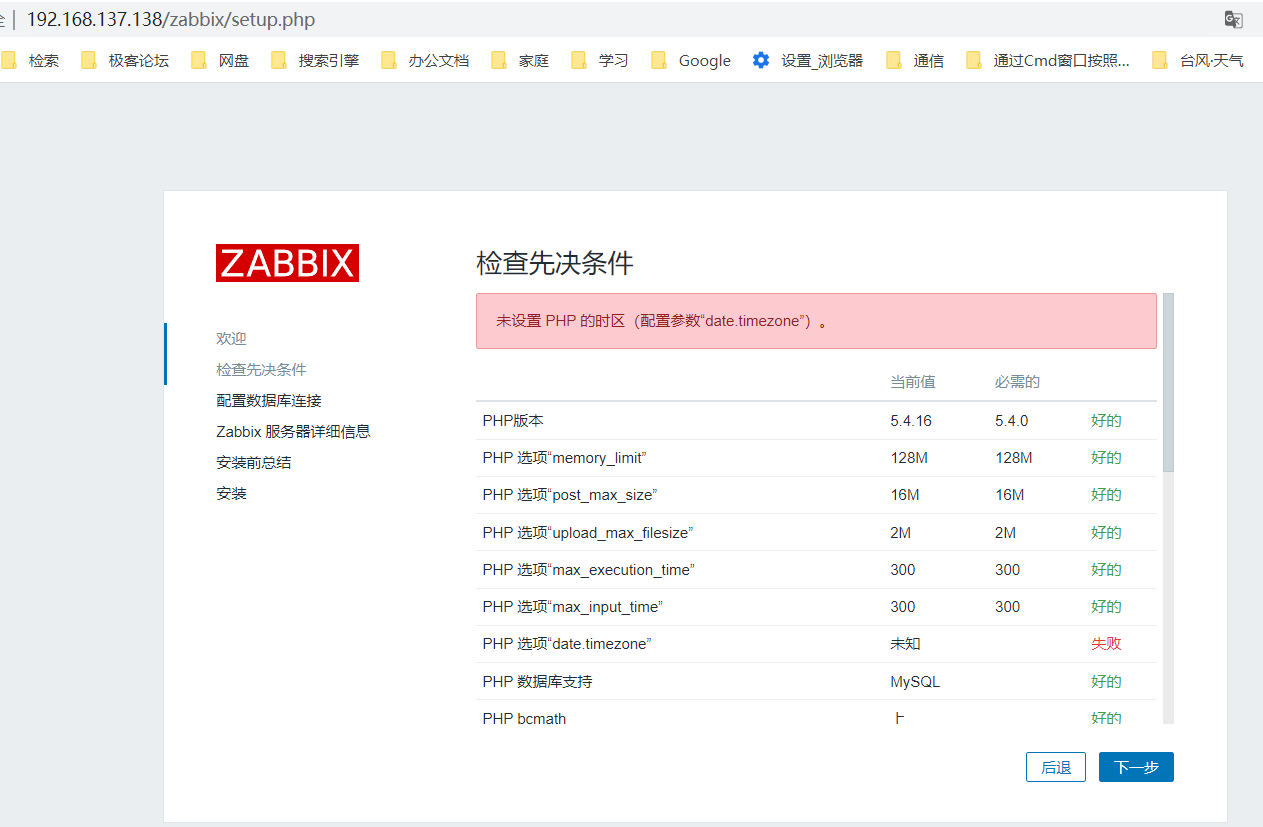Click the 后退 button

1056,767
